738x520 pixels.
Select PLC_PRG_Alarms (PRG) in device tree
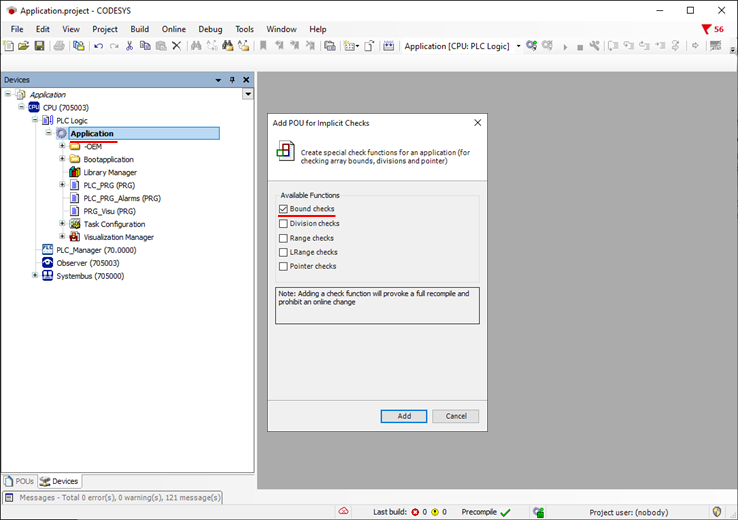coord(121,198)
